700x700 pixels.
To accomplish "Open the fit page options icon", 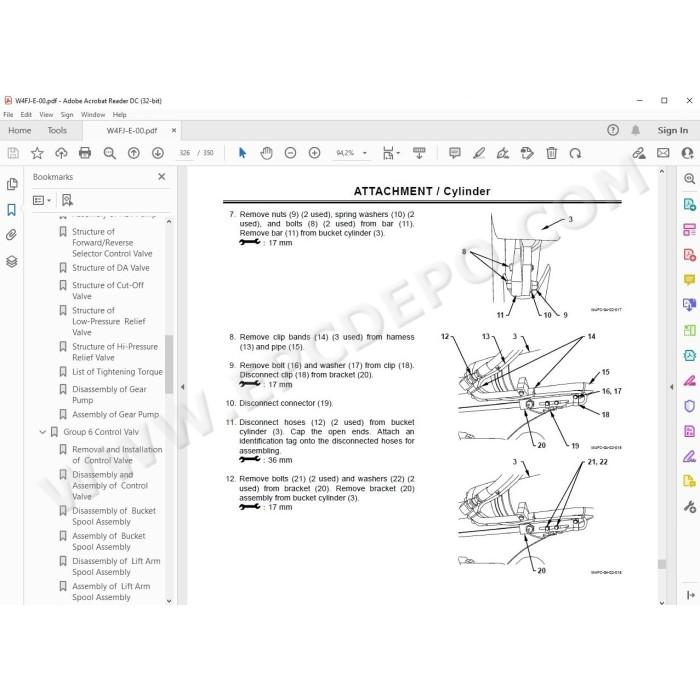I will click(391, 153).
